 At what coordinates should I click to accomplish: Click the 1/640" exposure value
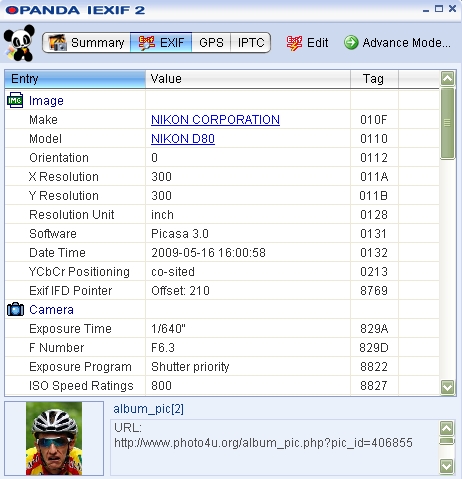click(168, 329)
